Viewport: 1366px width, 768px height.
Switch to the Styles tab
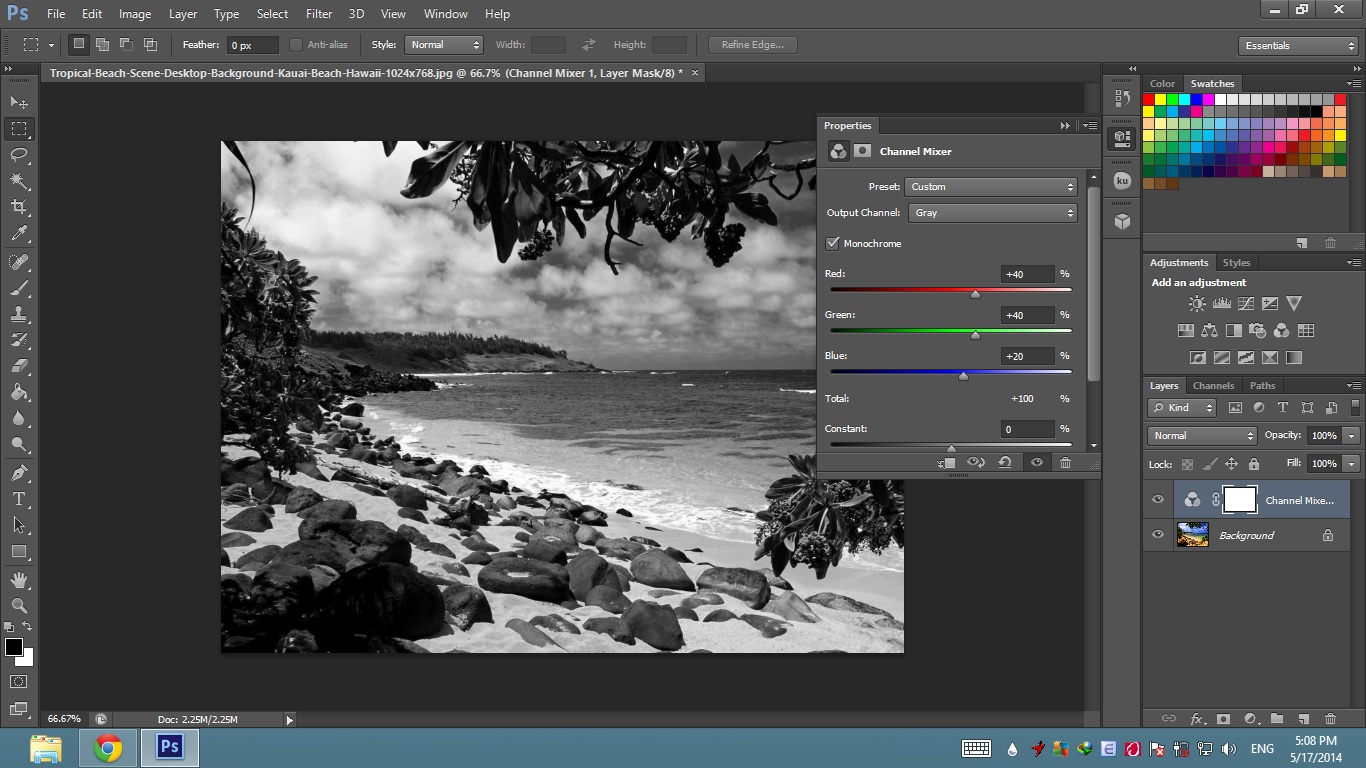tap(1236, 263)
